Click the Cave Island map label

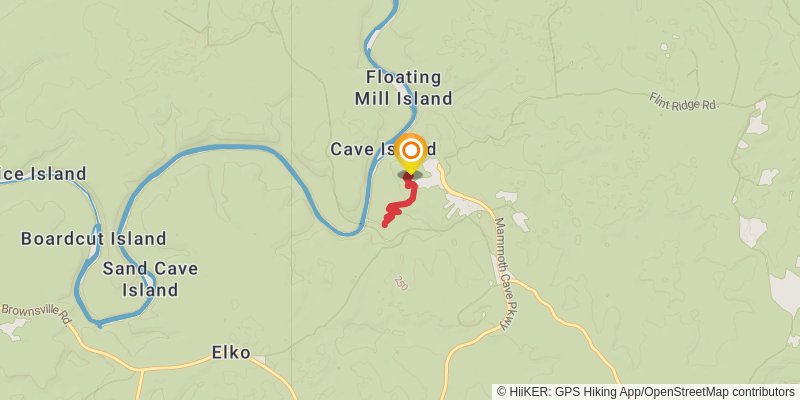click(x=383, y=149)
